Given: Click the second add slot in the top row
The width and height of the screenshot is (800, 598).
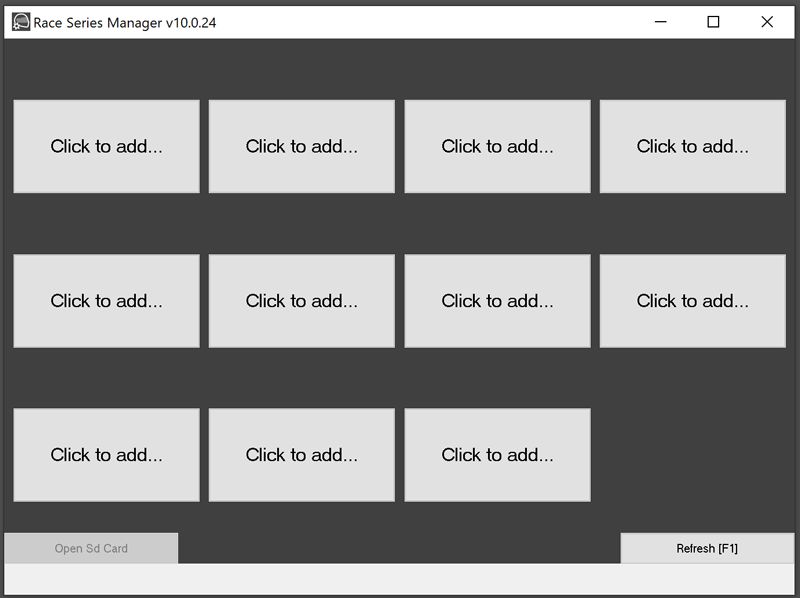Looking at the screenshot, I should pyautogui.click(x=301, y=145).
